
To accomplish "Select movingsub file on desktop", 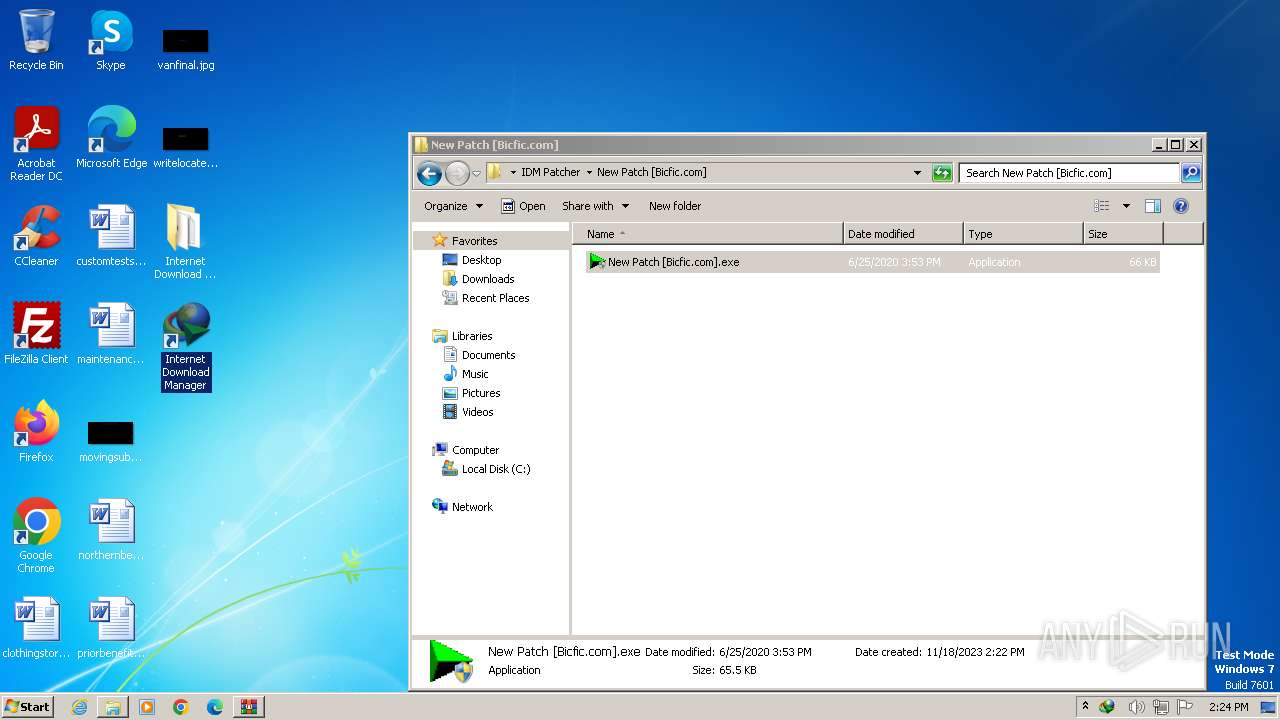I will coord(111,442).
